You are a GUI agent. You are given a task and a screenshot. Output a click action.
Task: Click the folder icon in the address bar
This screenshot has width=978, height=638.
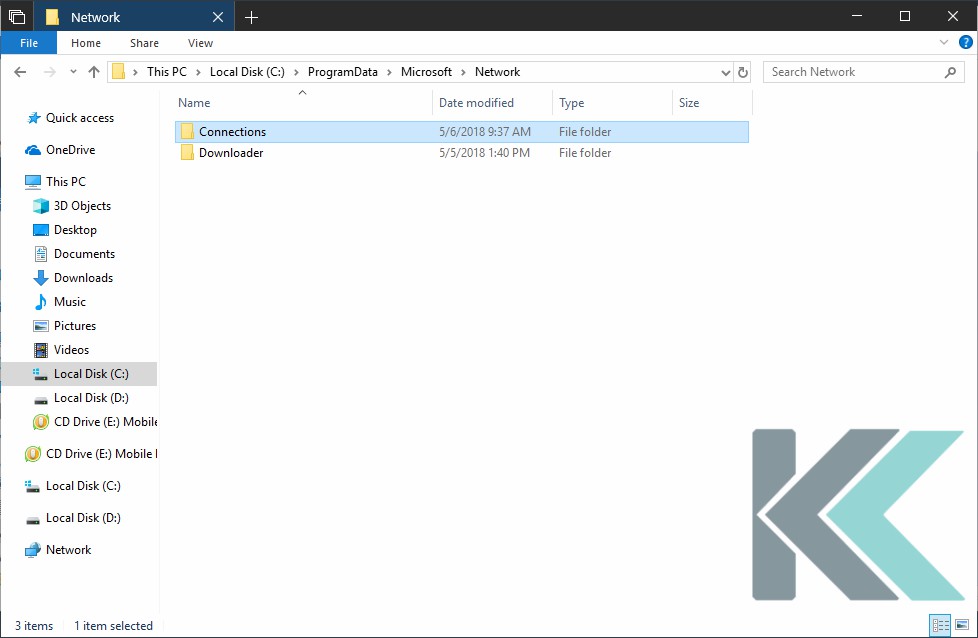click(x=118, y=71)
